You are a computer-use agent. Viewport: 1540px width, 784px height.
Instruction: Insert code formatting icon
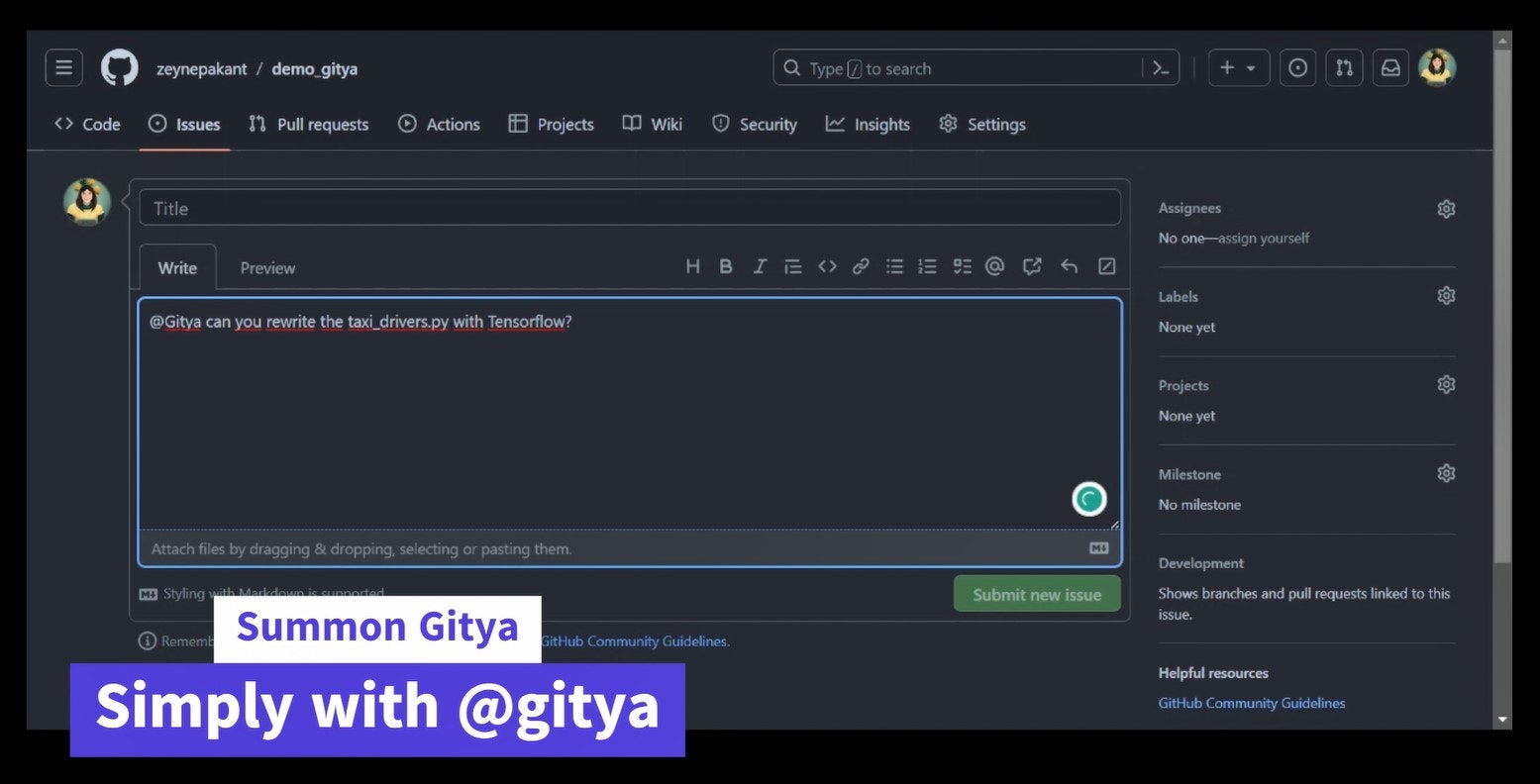(827, 266)
